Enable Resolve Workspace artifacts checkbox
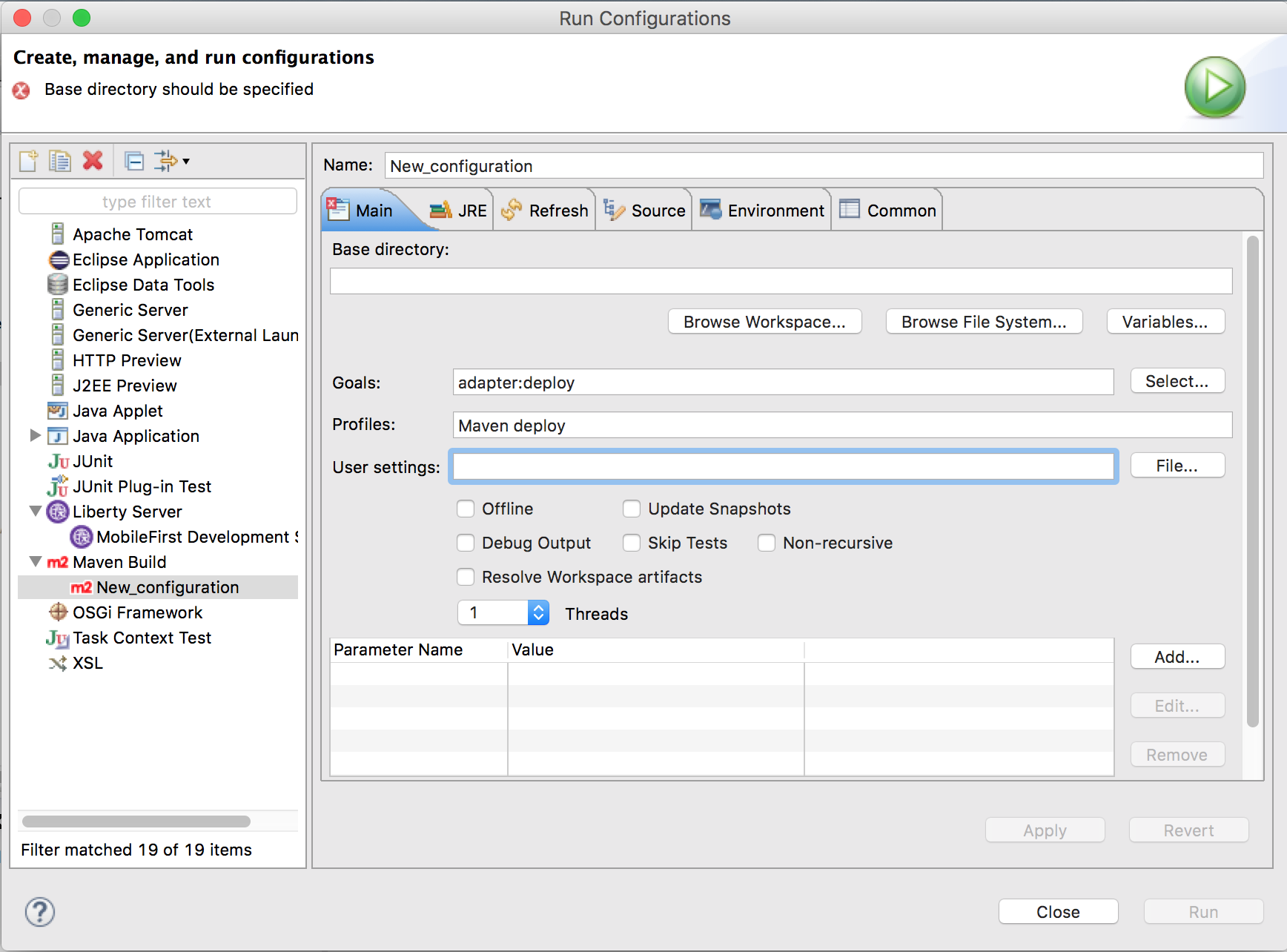1287x952 pixels. pos(466,577)
